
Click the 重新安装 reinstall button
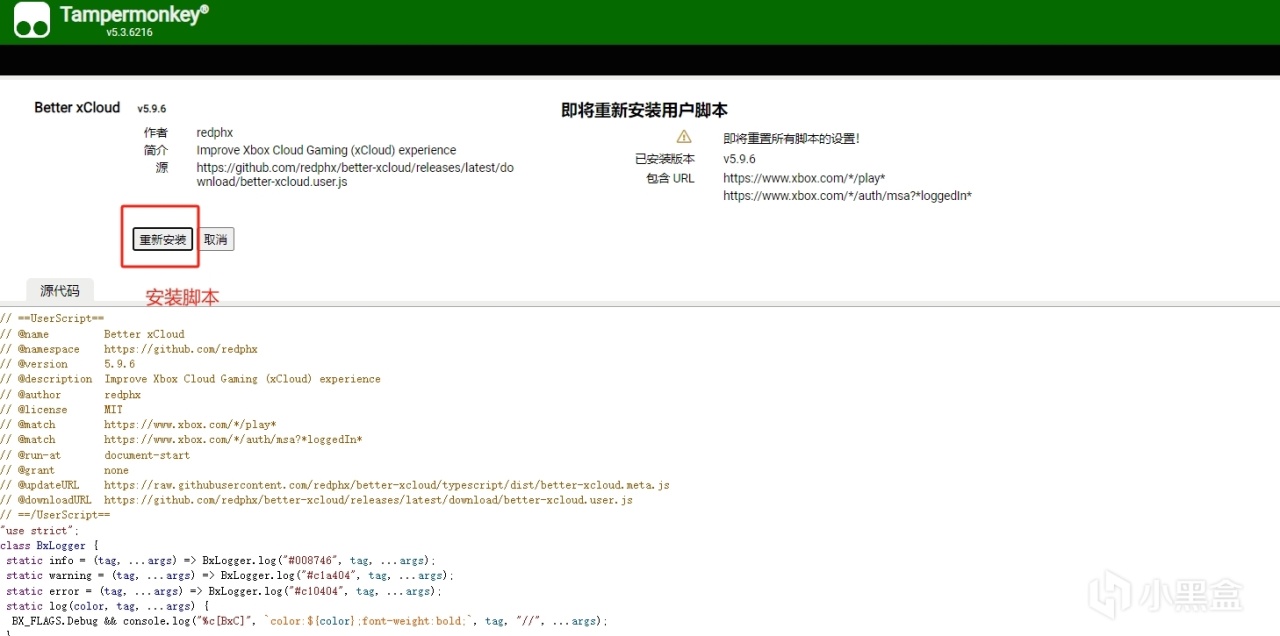[163, 240]
